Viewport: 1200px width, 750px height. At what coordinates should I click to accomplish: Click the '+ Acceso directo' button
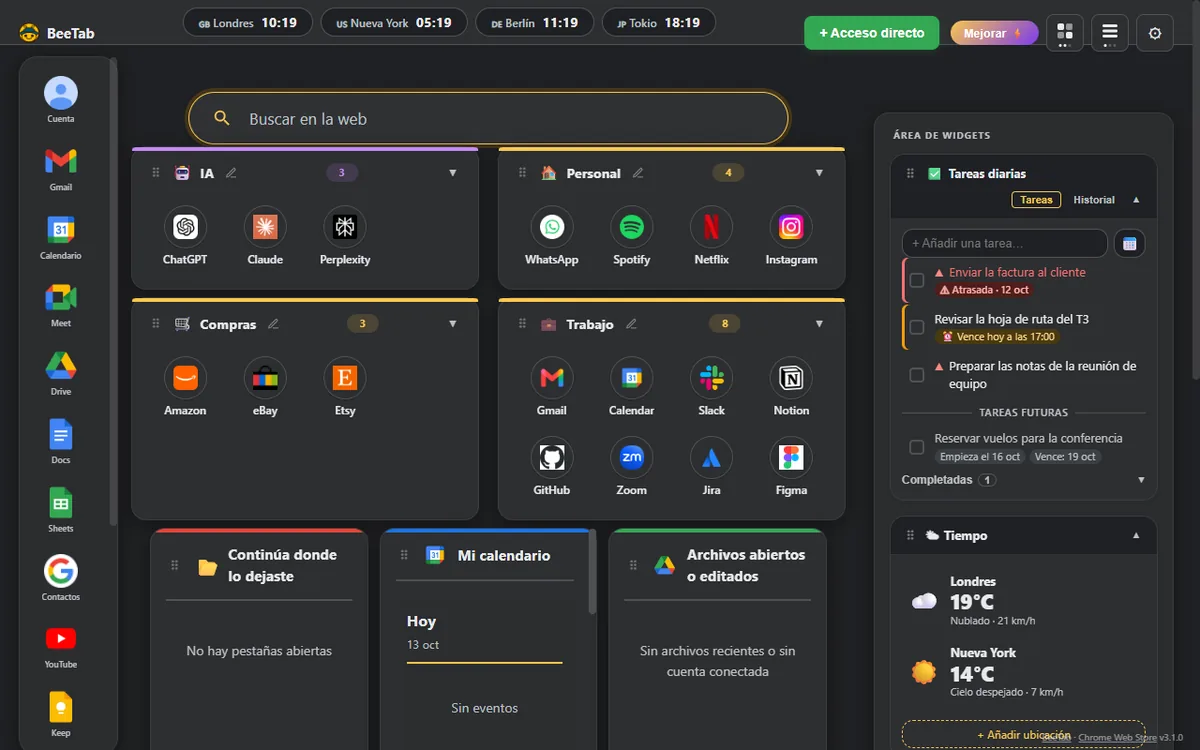coord(872,33)
